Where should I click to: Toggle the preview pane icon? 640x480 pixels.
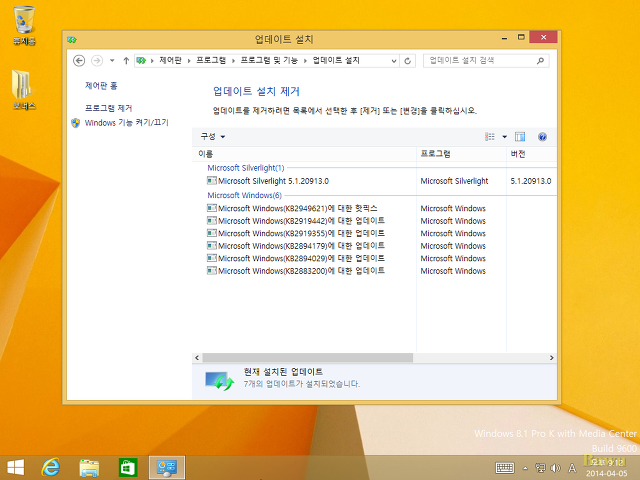point(520,137)
